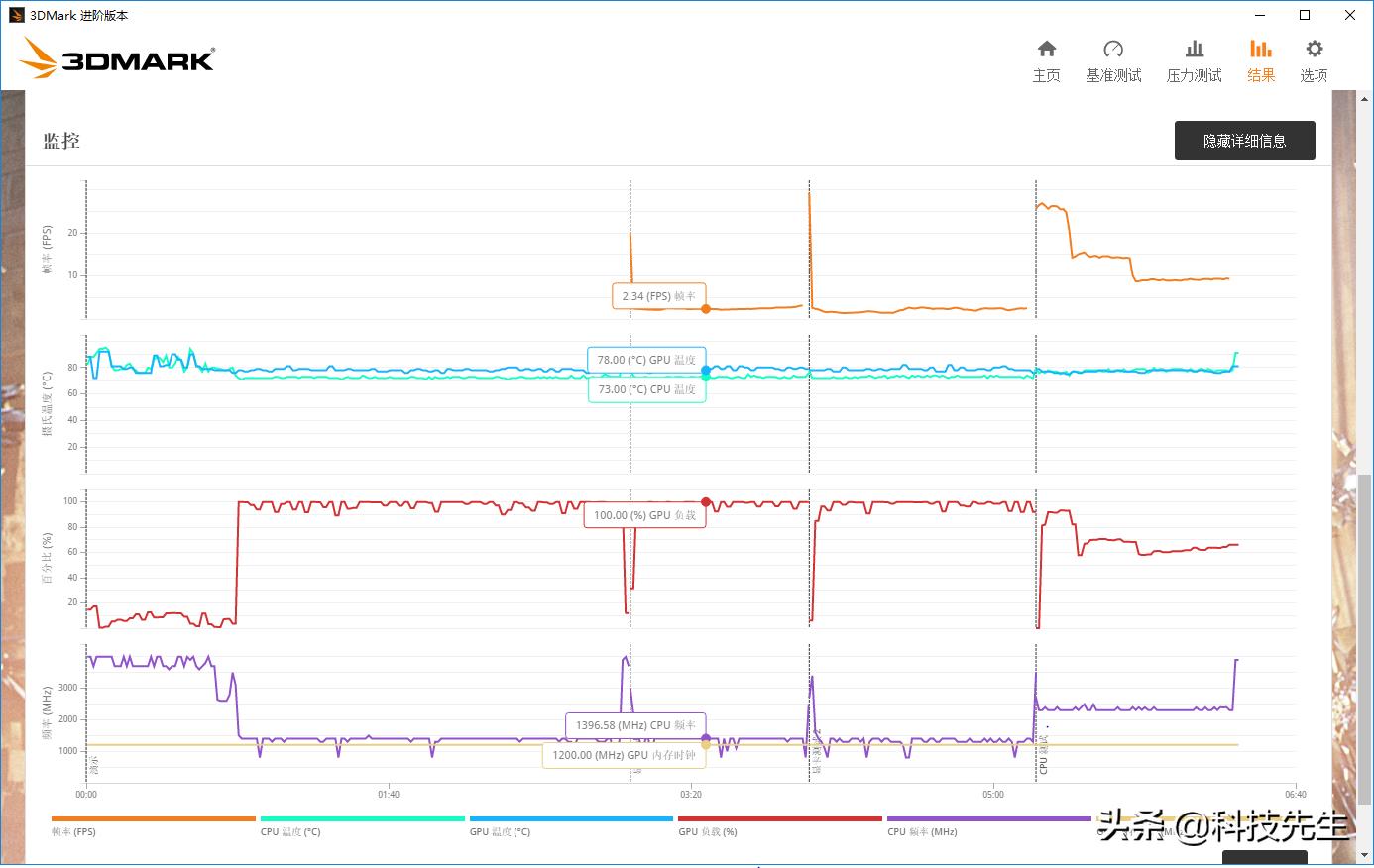Click the "73.00 (°C) CPU 温度" tooltip
Image resolution: width=1374 pixels, height=868 pixels.
[646, 389]
